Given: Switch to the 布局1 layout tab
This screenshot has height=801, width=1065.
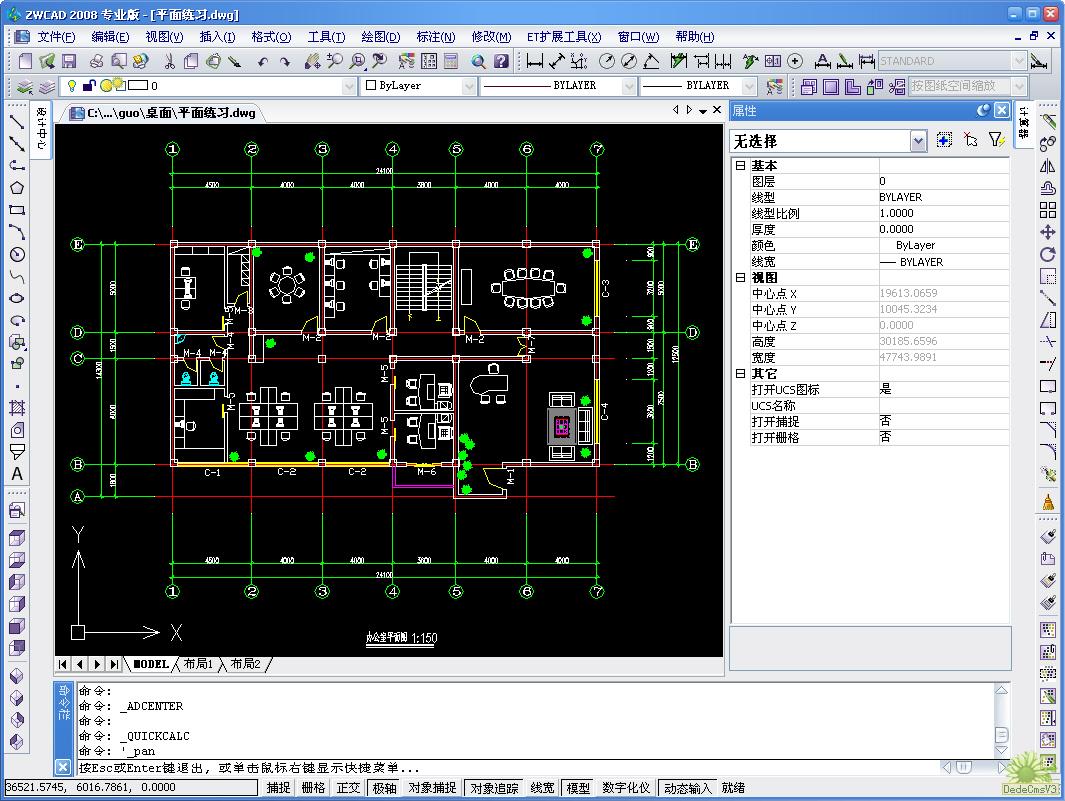Looking at the screenshot, I should (x=196, y=664).
